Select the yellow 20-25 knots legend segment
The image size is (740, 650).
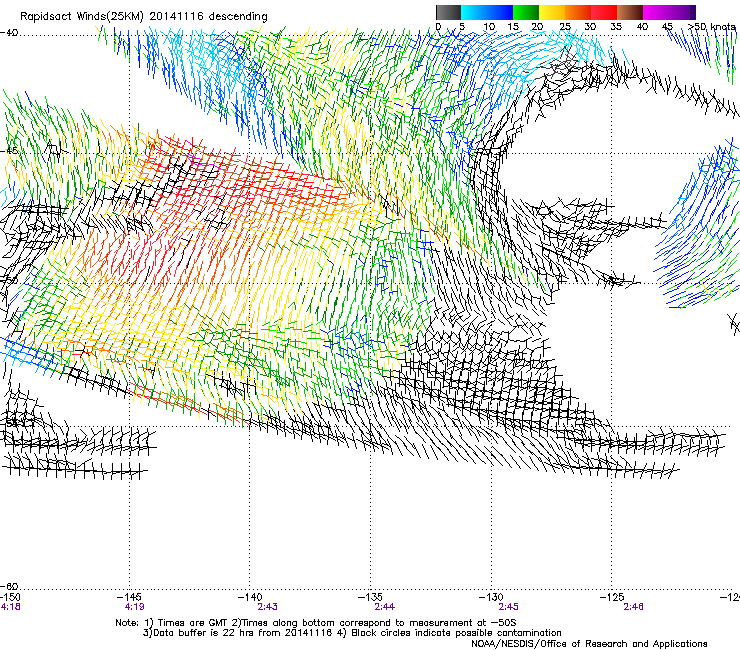pyautogui.click(x=552, y=12)
